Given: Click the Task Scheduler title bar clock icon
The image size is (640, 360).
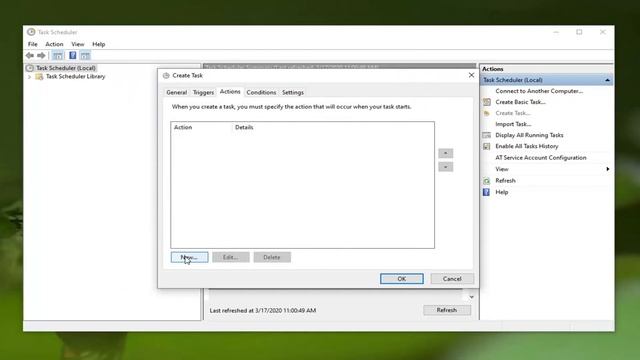Looking at the screenshot, I should [31, 32].
